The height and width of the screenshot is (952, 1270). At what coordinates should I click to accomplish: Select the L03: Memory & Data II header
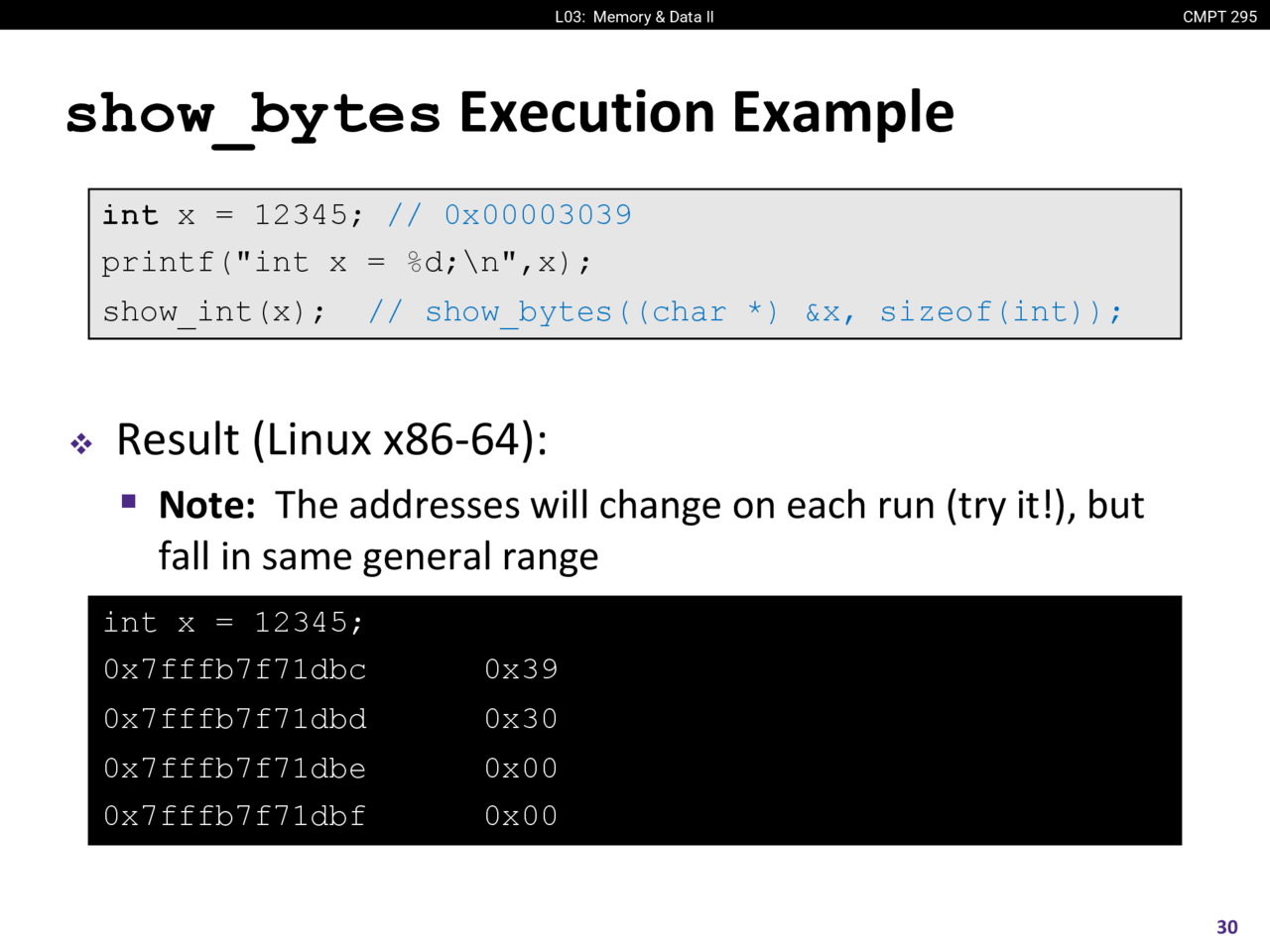[x=634, y=16]
